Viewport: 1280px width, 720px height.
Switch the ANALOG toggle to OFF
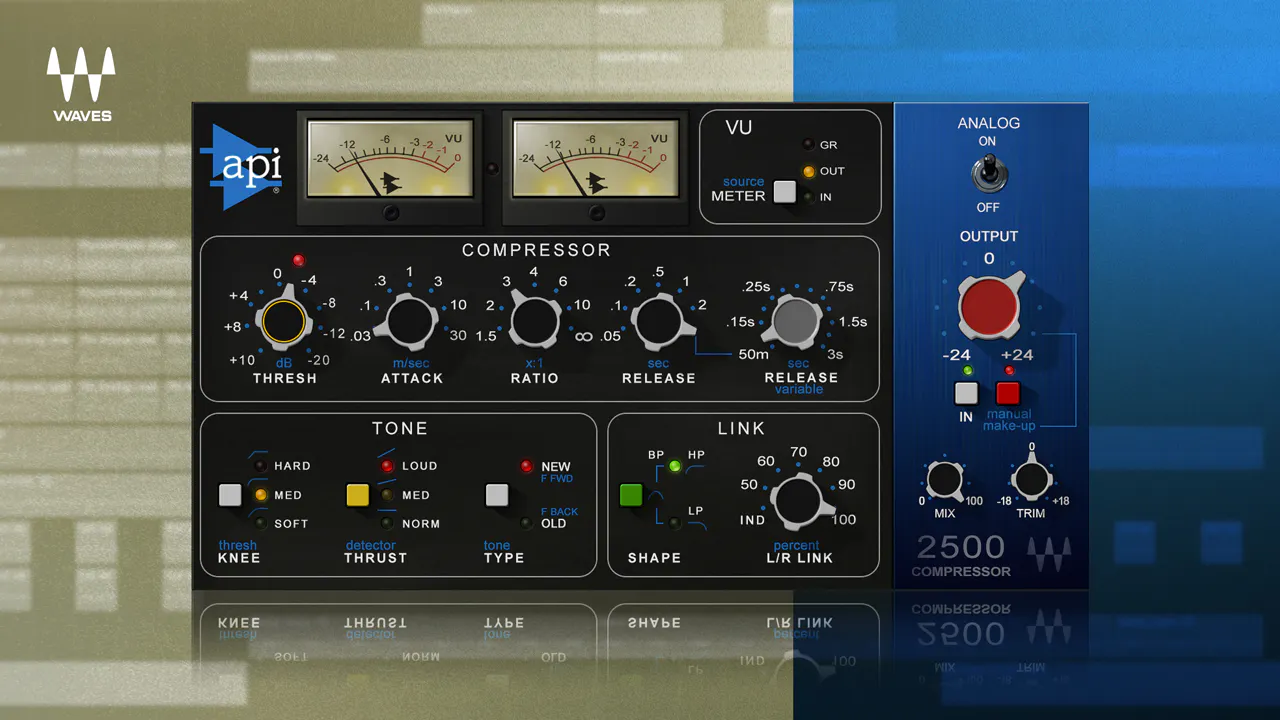click(x=987, y=180)
